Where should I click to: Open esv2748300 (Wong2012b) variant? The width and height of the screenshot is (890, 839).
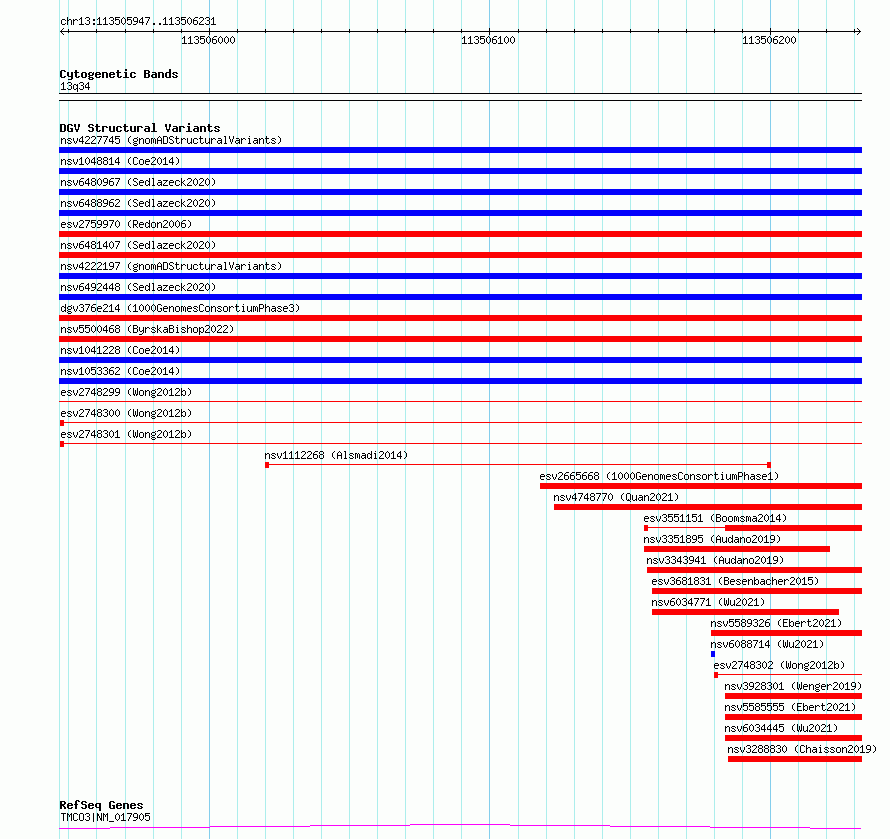126,413
